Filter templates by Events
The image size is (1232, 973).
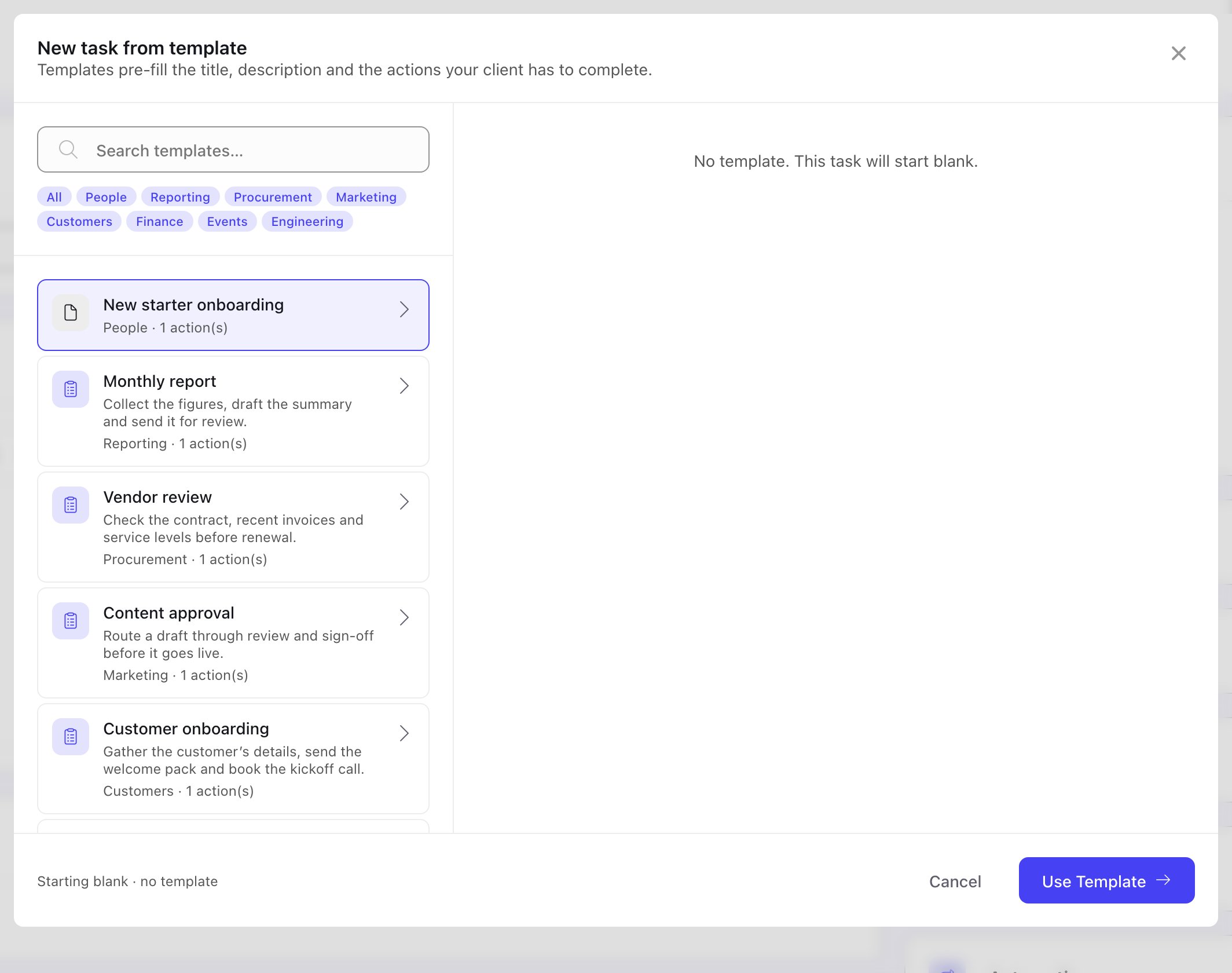tap(227, 221)
